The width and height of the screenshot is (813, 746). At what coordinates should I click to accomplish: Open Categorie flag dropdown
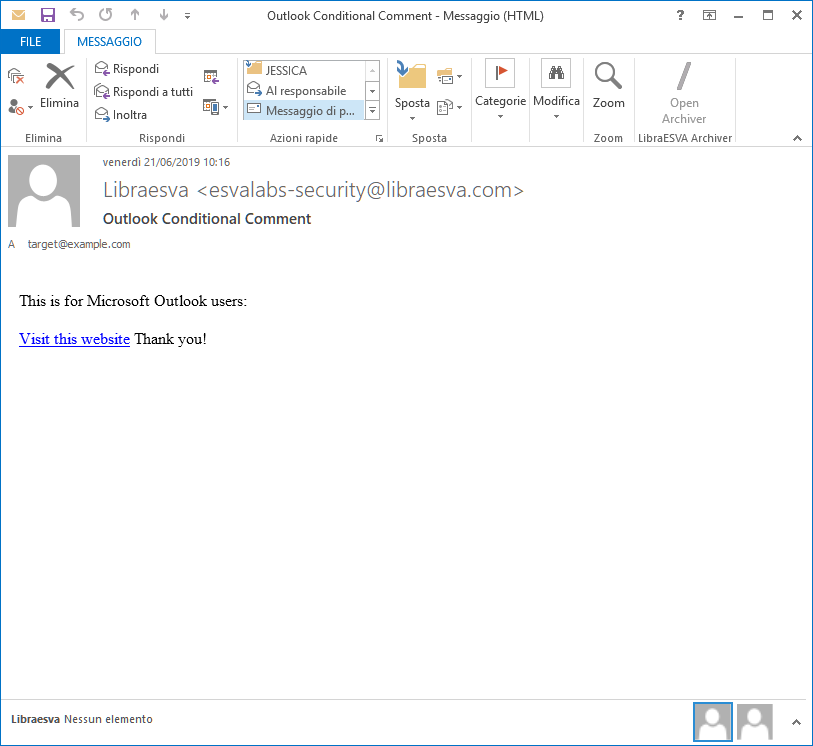[500, 89]
